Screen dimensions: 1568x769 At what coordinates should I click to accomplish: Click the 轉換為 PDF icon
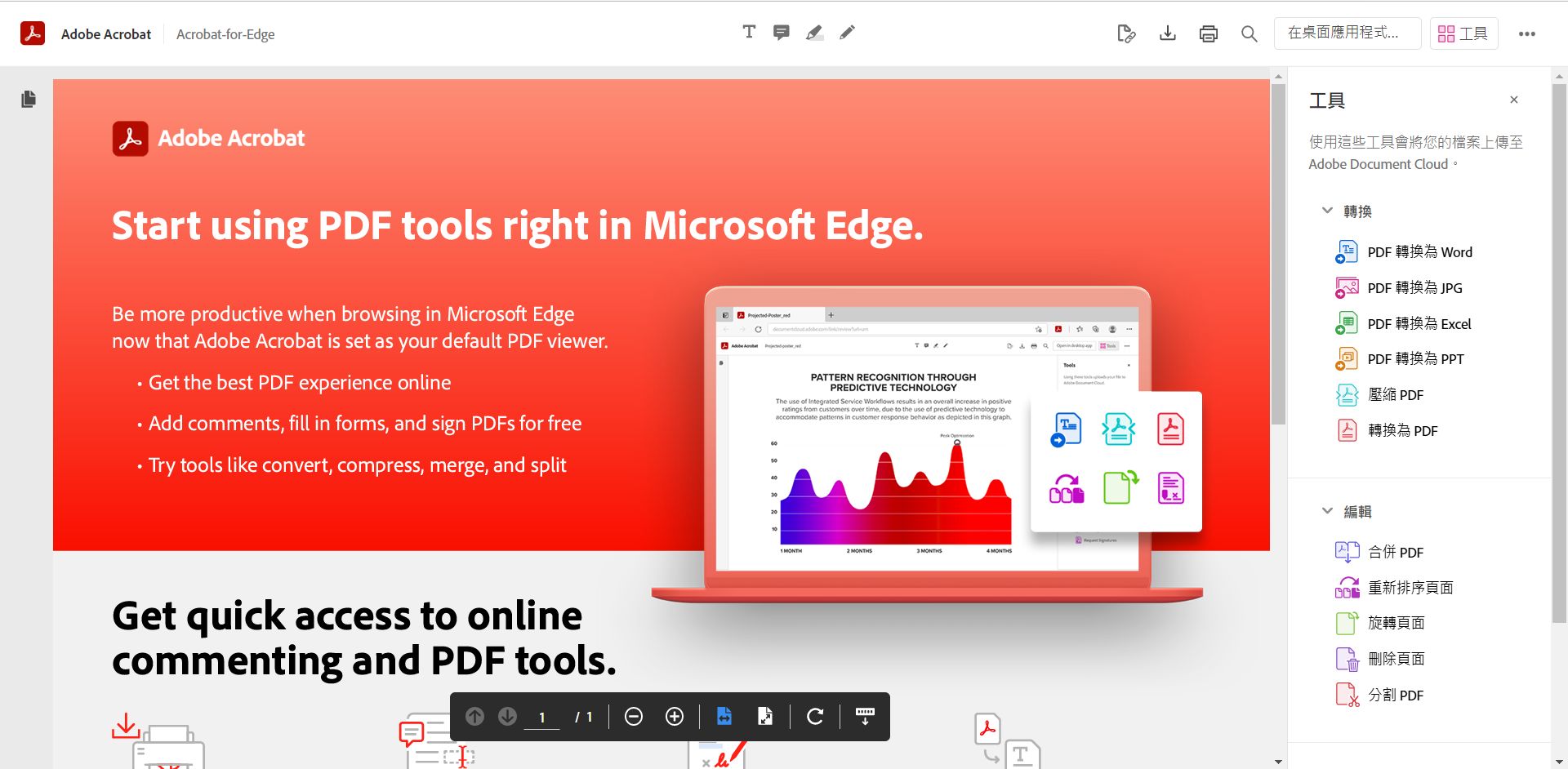tap(1347, 430)
